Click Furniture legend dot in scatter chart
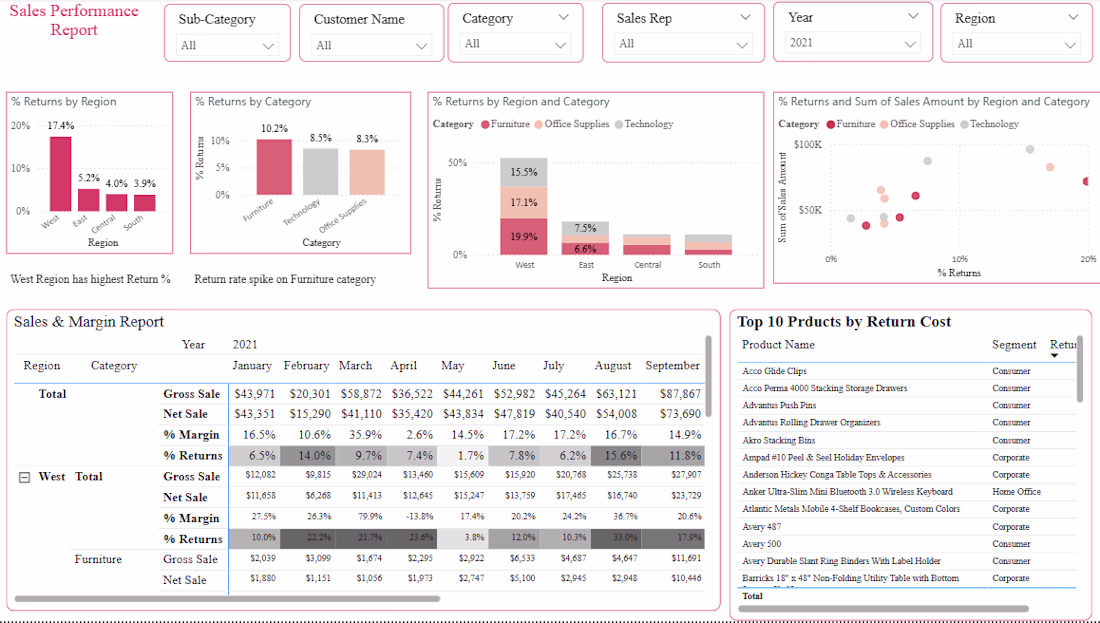The height and width of the screenshot is (623, 1100). (x=831, y=124)
